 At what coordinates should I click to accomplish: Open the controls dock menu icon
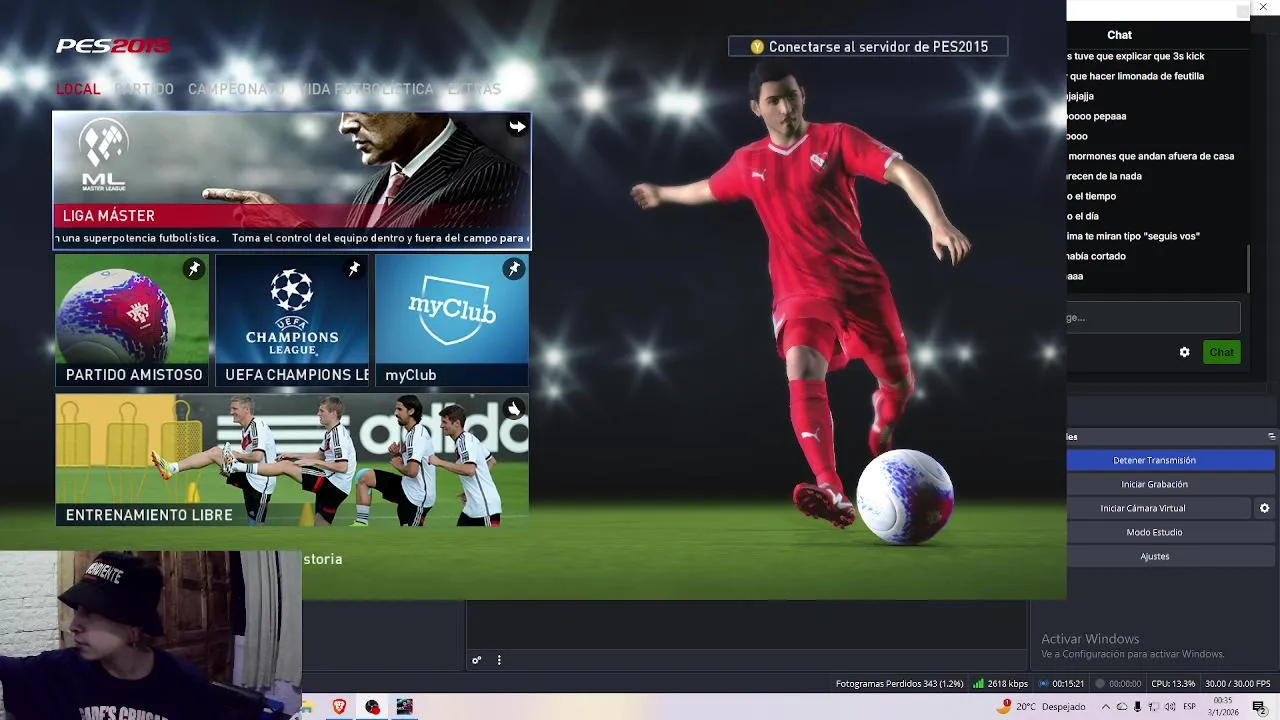click(1271, 436)
